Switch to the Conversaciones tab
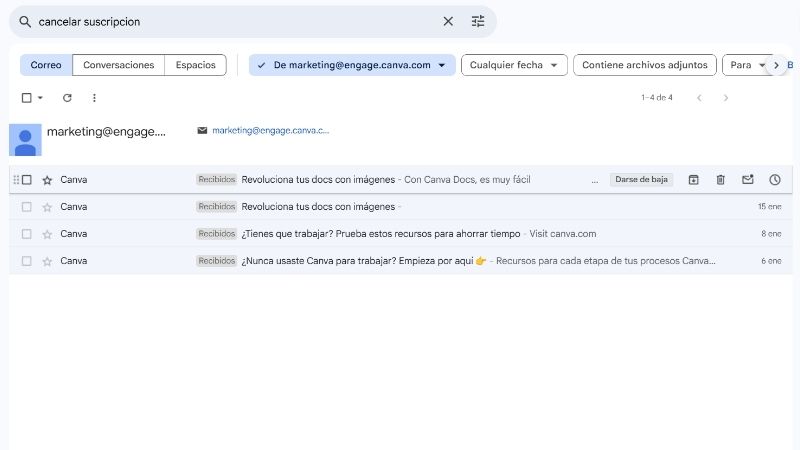The width and height of the screenshot is (800, 450). point(118,65)
